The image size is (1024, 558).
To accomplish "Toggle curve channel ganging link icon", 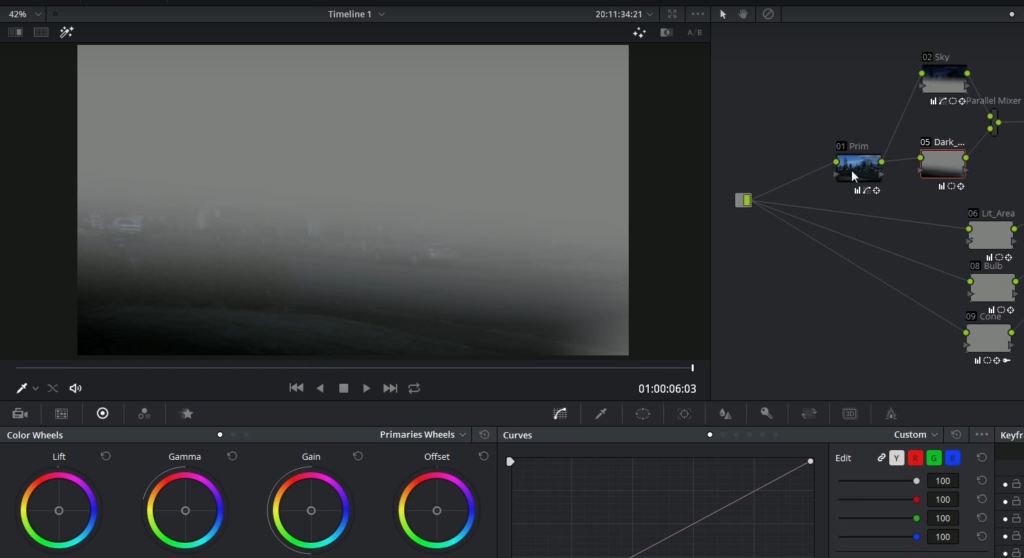I will point(881,458).
